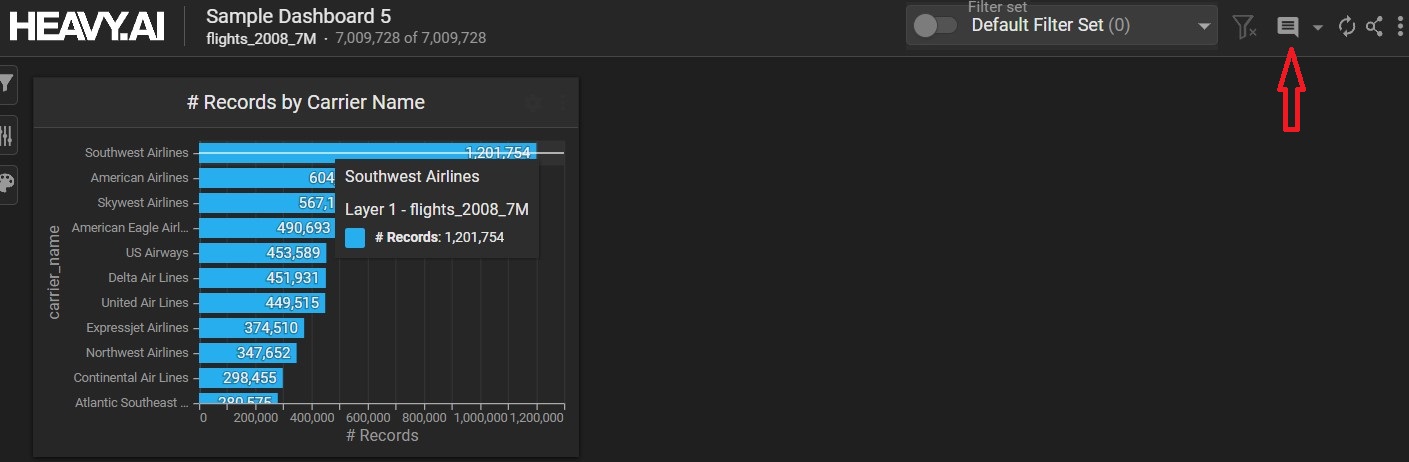Screen dimensions: 1409x462
Task: Open chart settings gear on Records chart
Action: click(534, 102)
